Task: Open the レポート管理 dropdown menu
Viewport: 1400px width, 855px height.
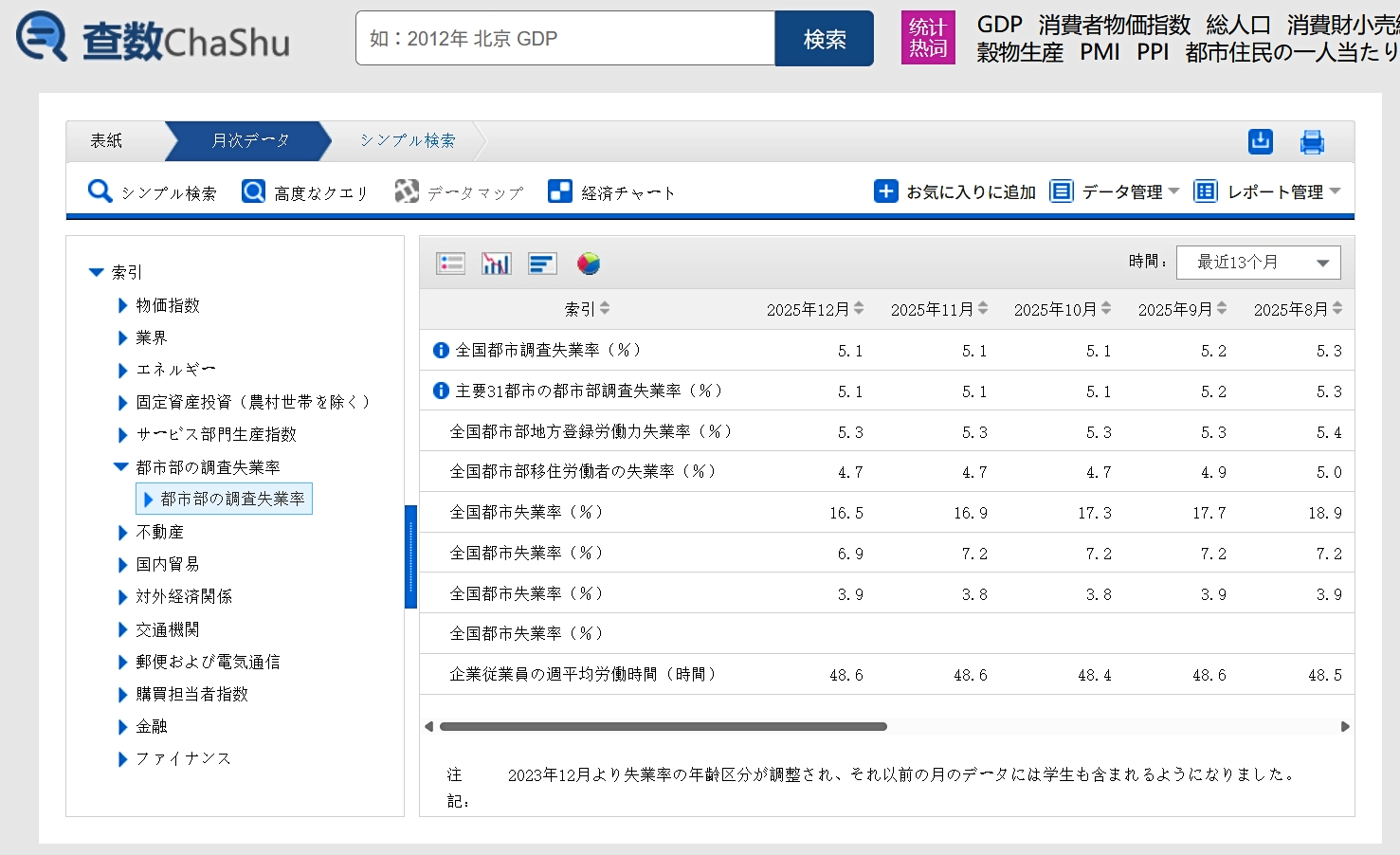Action: (x=1267, y=191)
